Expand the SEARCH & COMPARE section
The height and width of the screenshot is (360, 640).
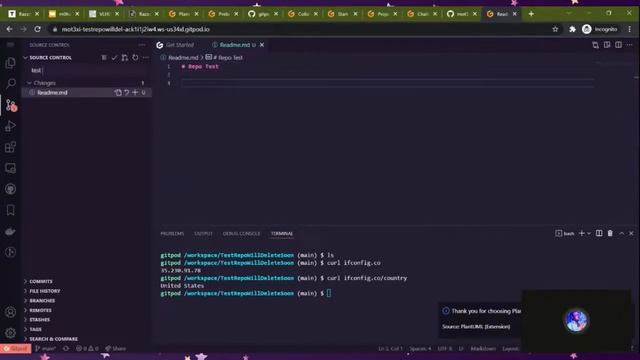53,339
